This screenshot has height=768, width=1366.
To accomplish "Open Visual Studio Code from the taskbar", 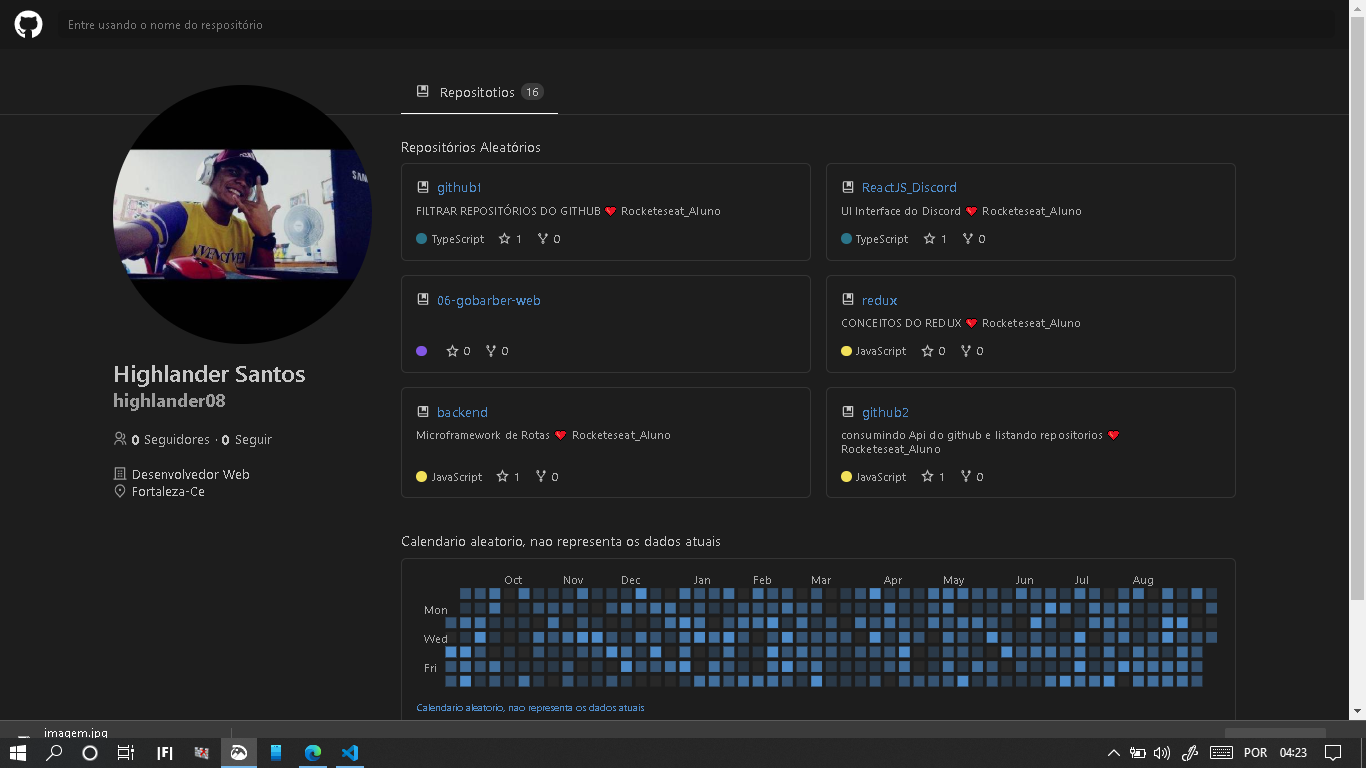I will tap(349, 753).
